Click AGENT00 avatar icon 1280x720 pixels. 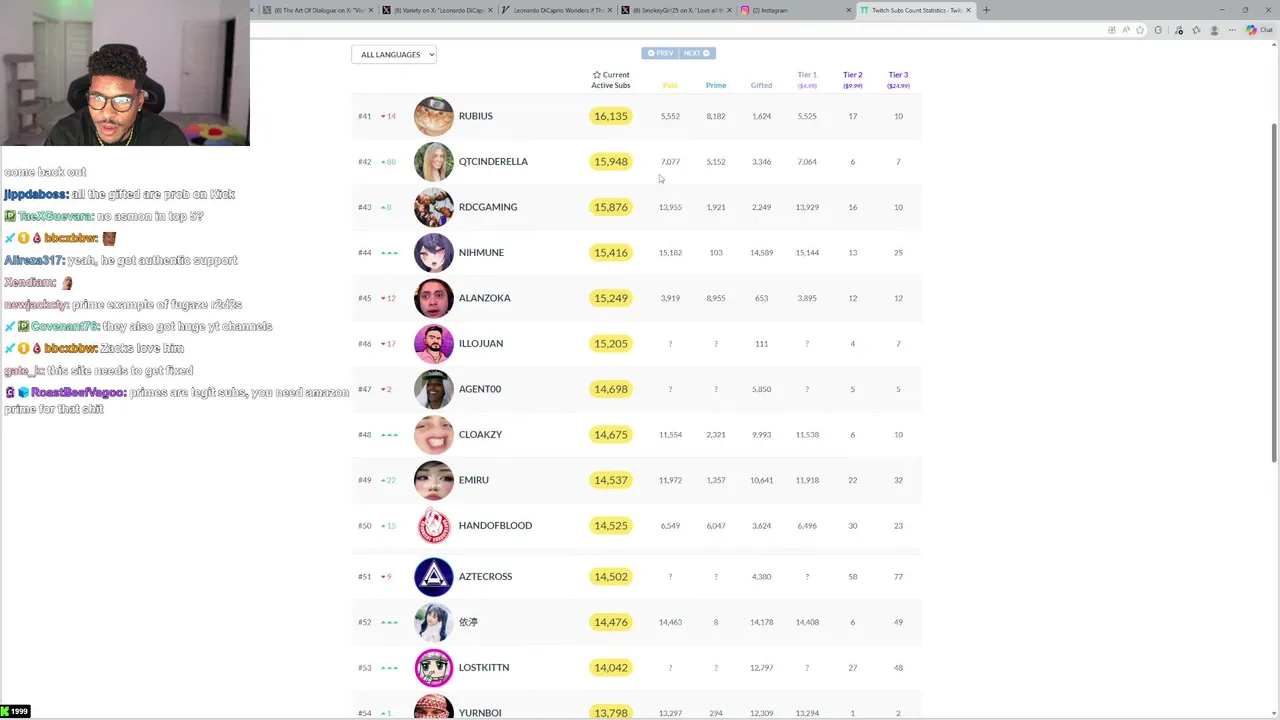pos(433,389)
